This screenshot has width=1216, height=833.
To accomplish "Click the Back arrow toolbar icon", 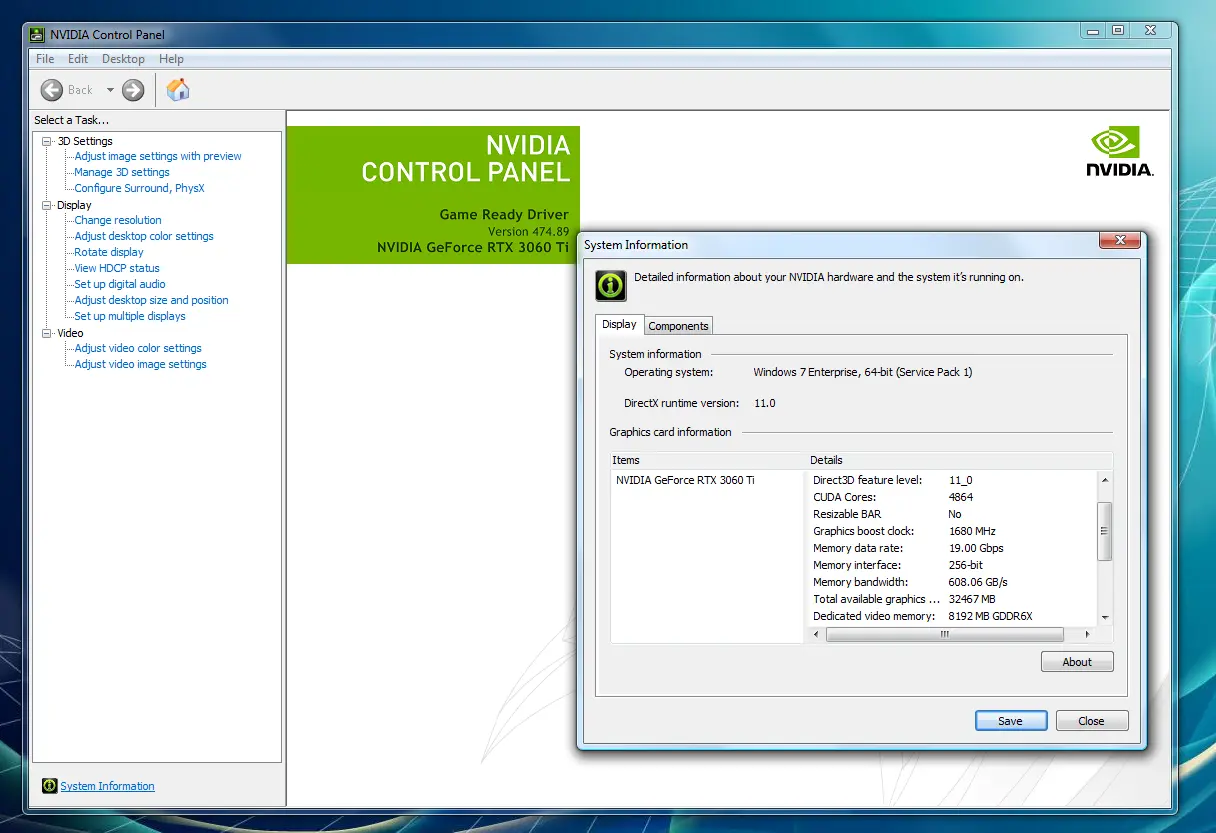I will tap(52, 90).
